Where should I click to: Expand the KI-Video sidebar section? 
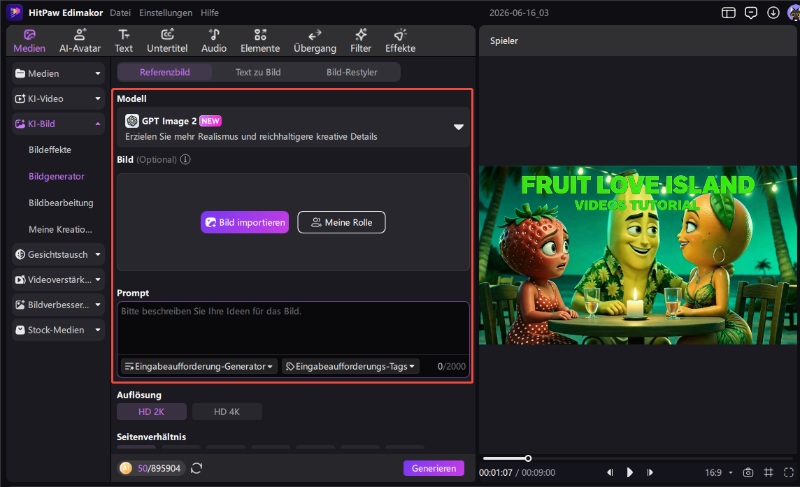58,98
